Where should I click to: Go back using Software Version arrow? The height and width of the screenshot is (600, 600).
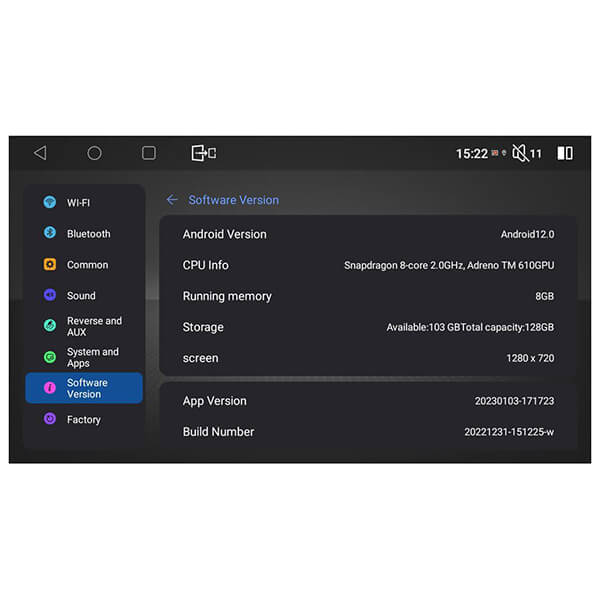click(x=172, y=200)
